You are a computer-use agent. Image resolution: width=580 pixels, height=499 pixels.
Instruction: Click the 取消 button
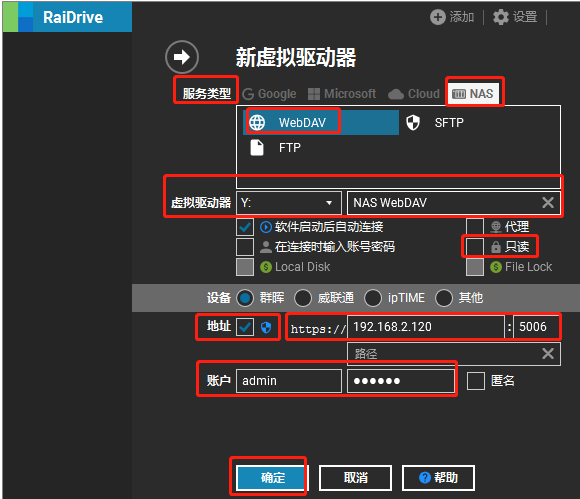tap(355, 478)
